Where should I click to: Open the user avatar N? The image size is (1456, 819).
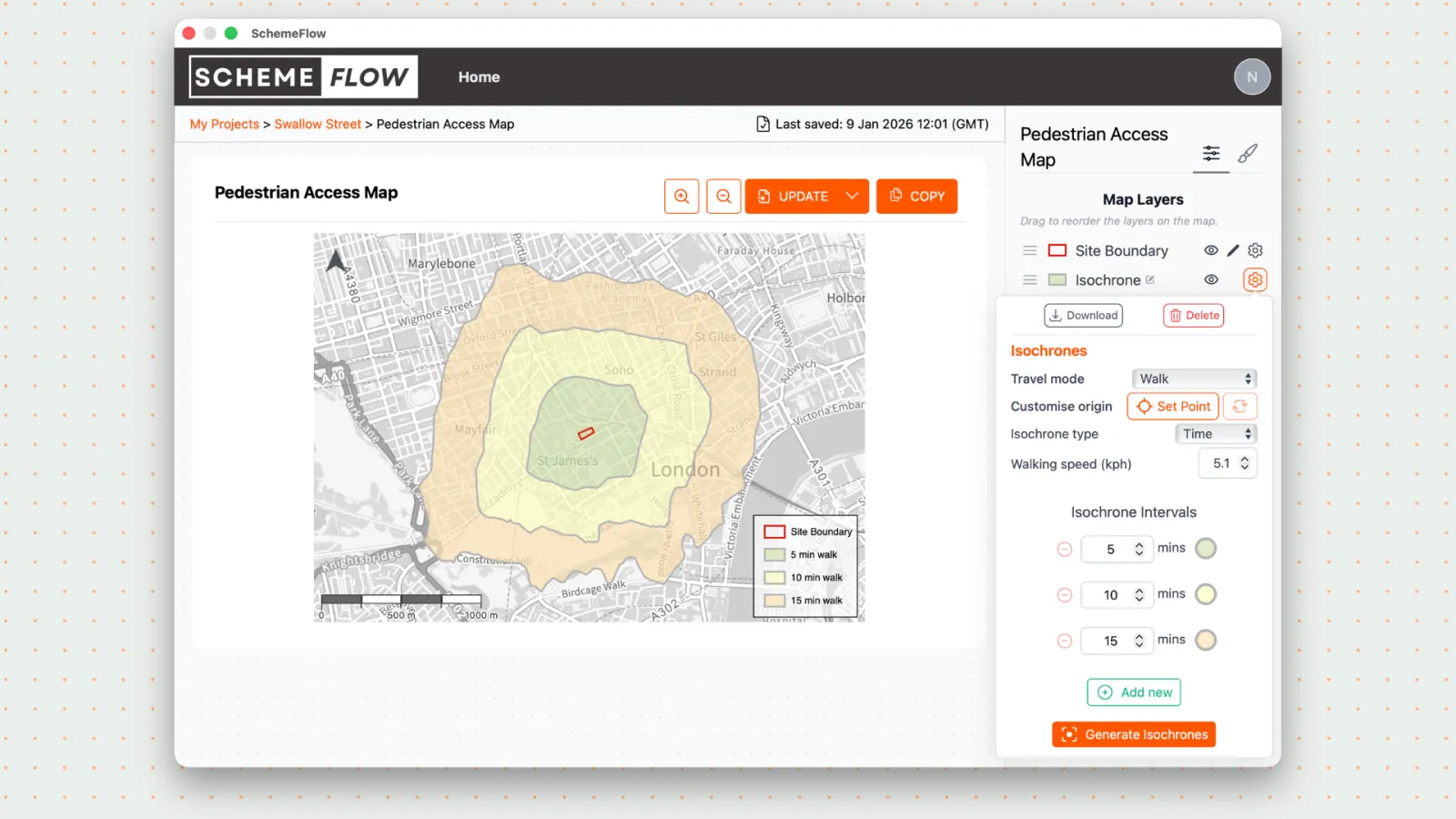(x=1252, y=77)
